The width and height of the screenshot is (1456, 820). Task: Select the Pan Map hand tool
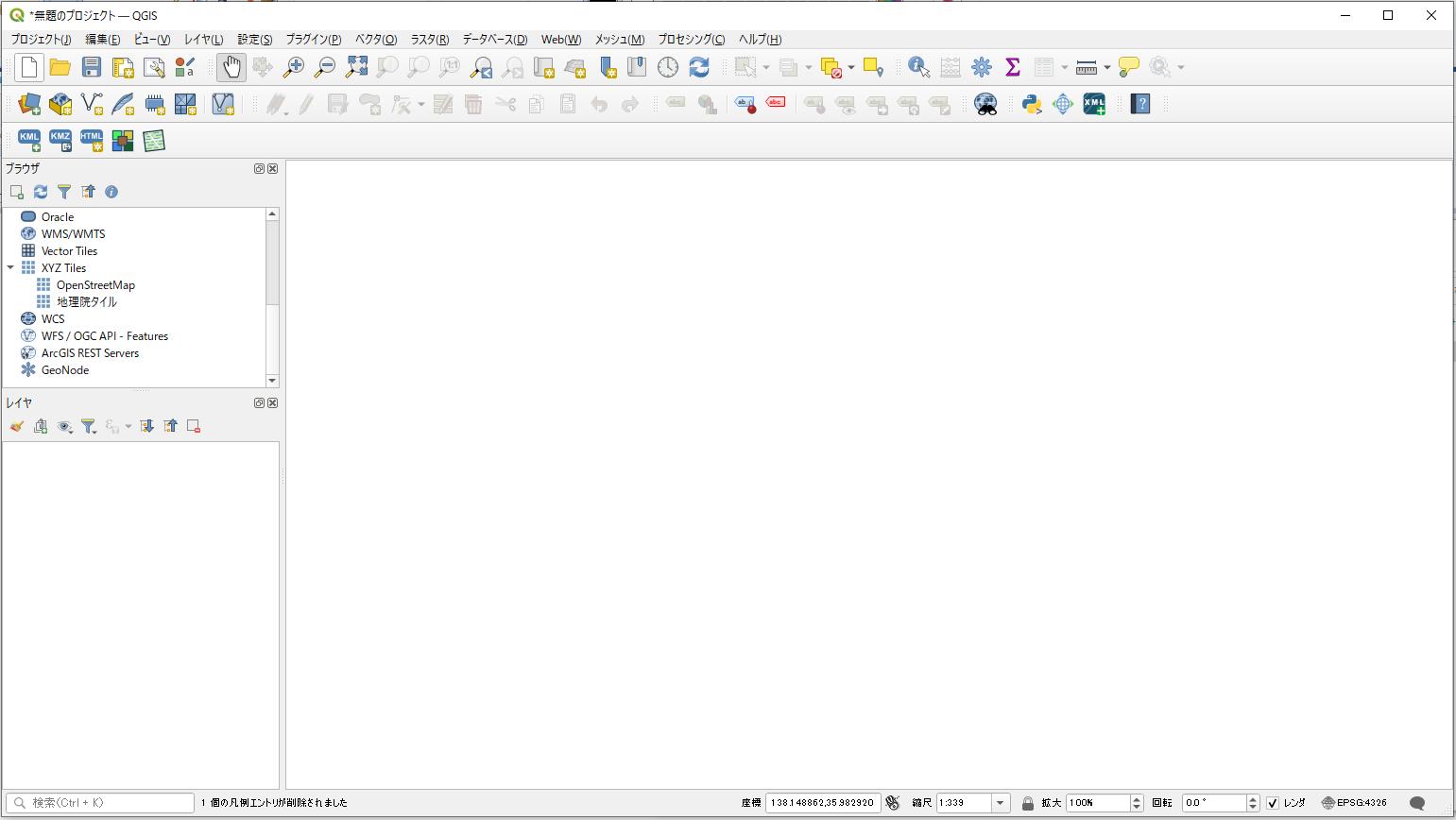click(x=231, y=67)
